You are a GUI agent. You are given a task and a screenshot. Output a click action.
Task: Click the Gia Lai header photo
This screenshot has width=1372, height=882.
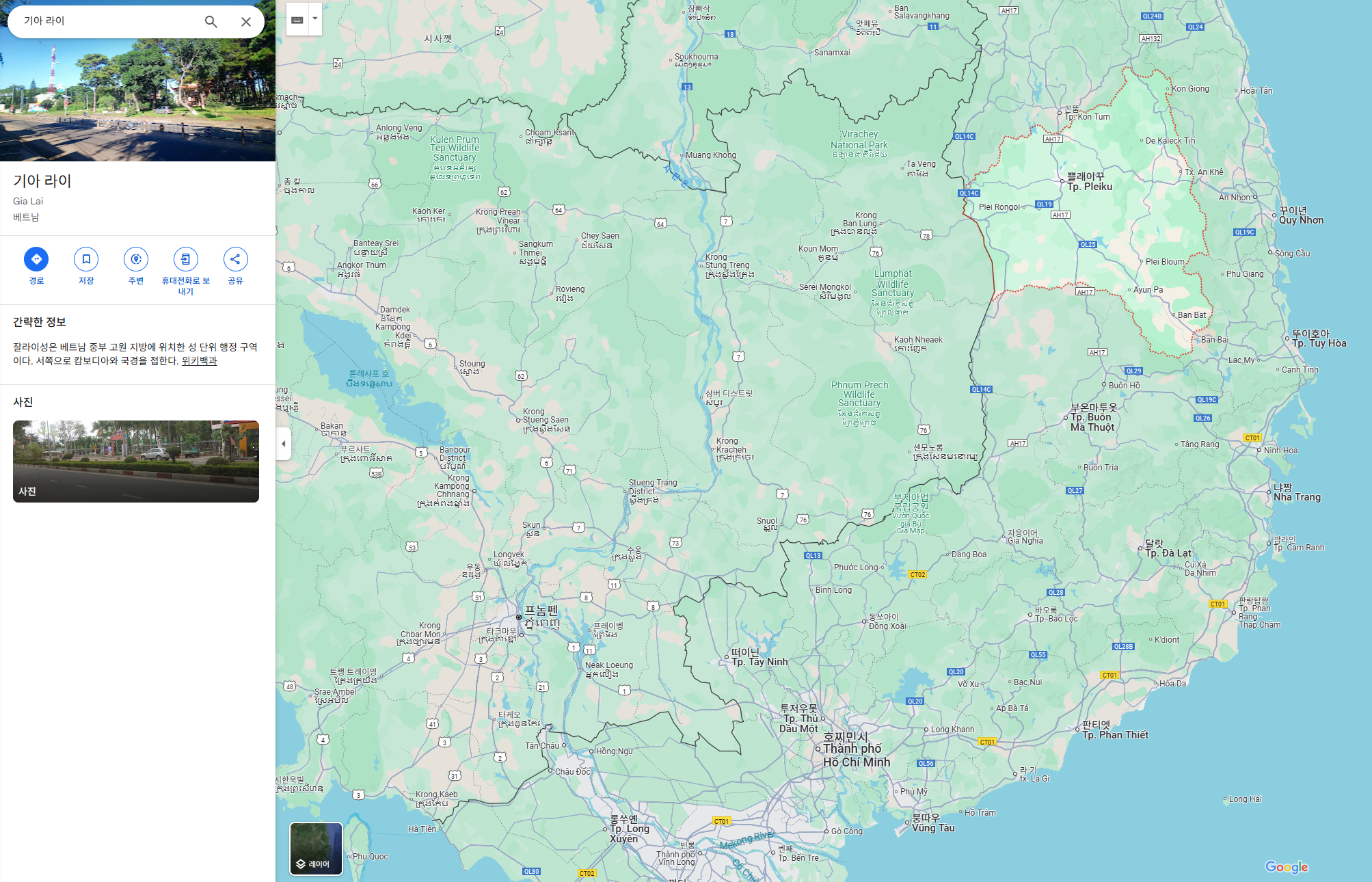click(x=137, y=103)
